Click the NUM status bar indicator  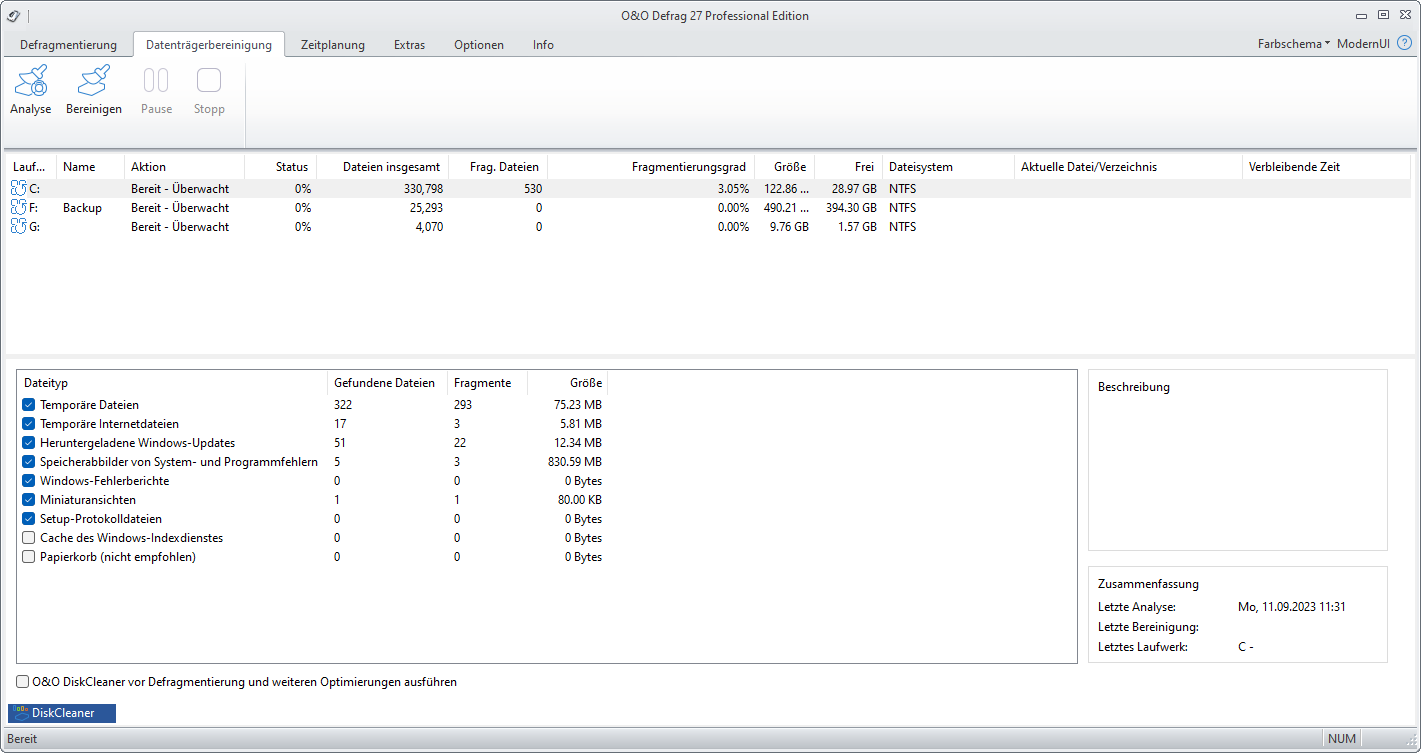1342,739
